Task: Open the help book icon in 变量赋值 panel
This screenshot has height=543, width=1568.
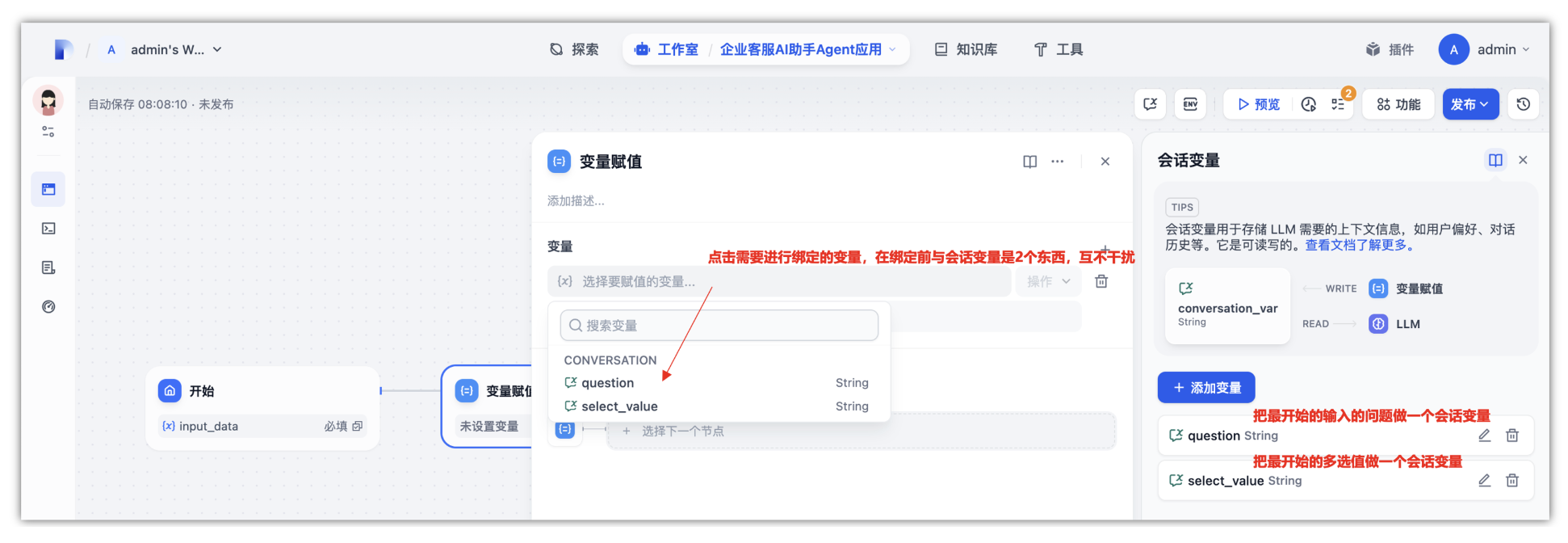Action: [x=1029, y=162]
